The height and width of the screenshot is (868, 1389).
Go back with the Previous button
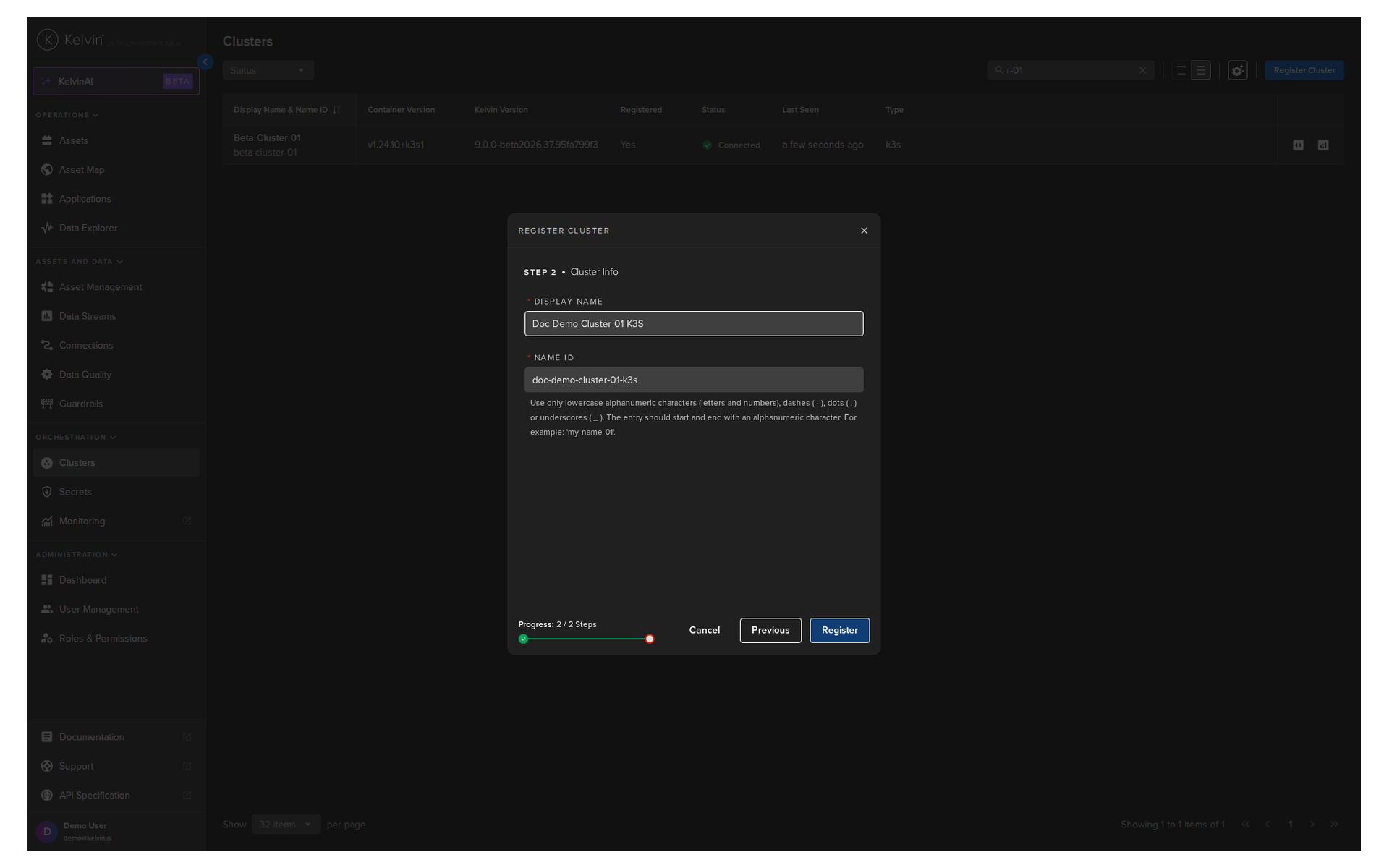tap(770, 630)
